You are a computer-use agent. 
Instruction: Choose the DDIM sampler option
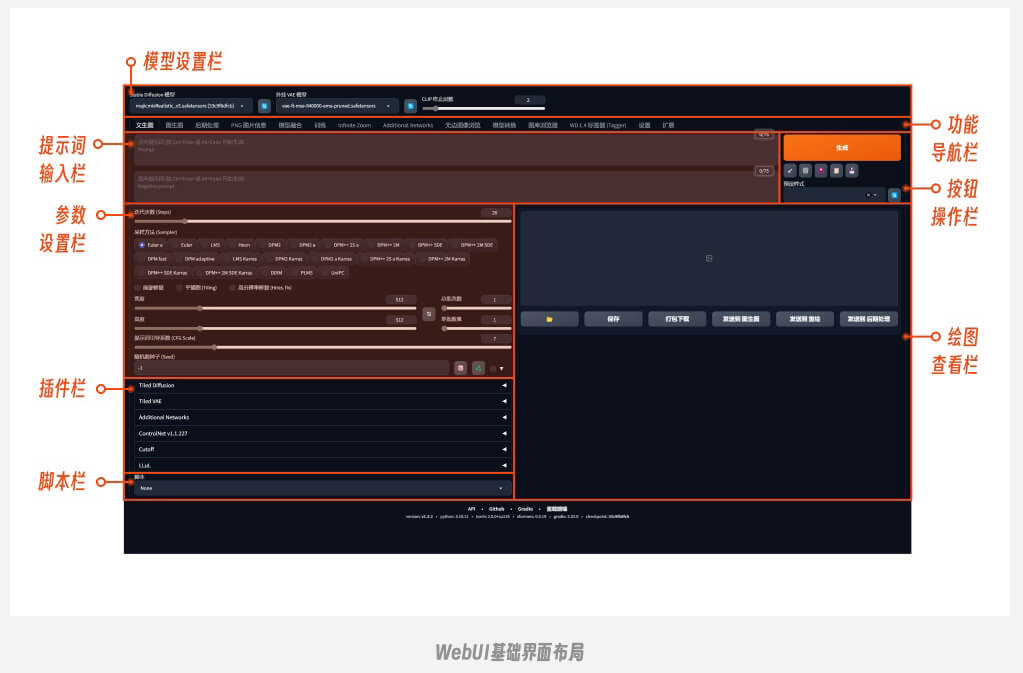(271, 272)
